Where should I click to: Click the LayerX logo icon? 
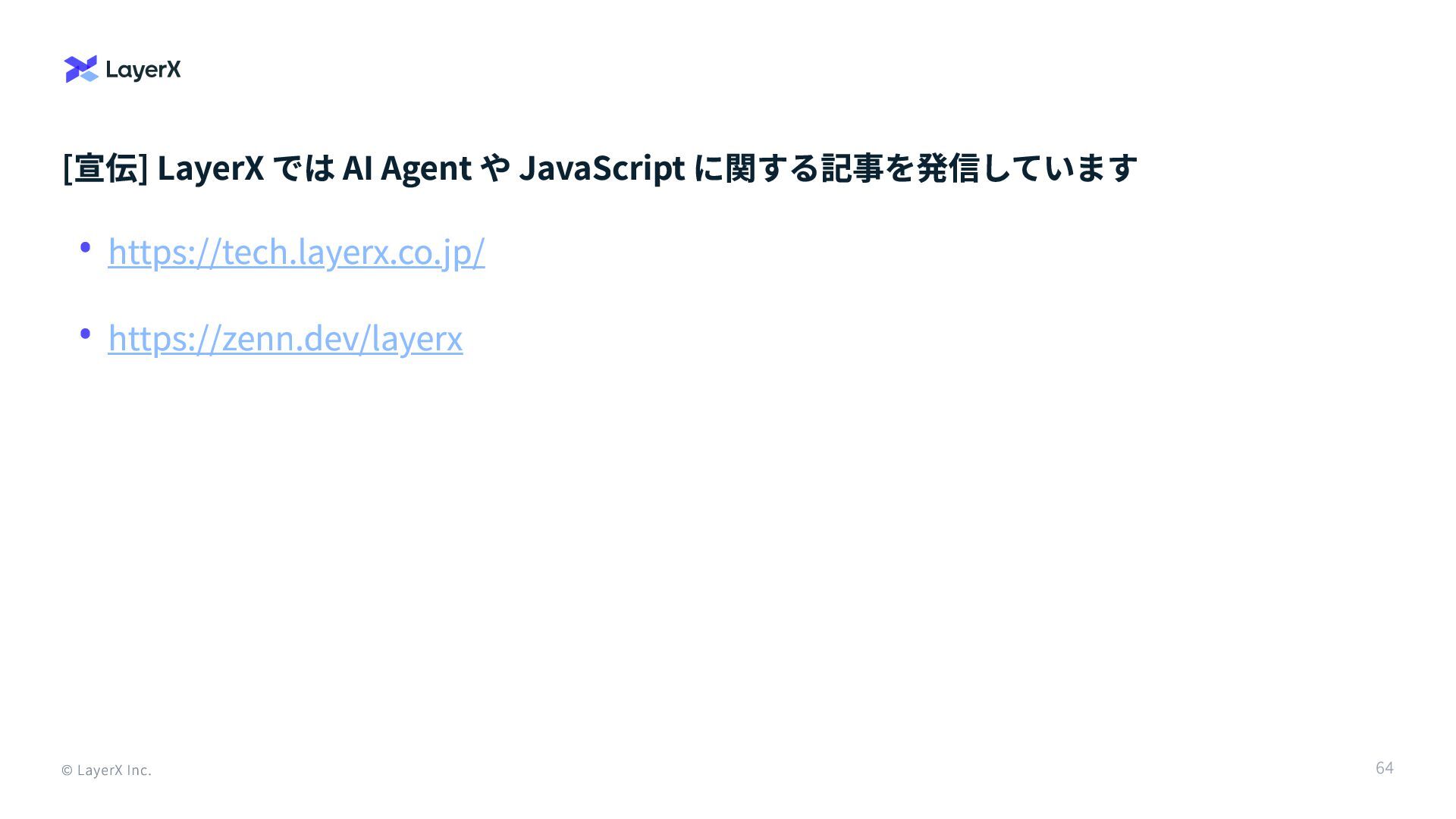point(82,69)
